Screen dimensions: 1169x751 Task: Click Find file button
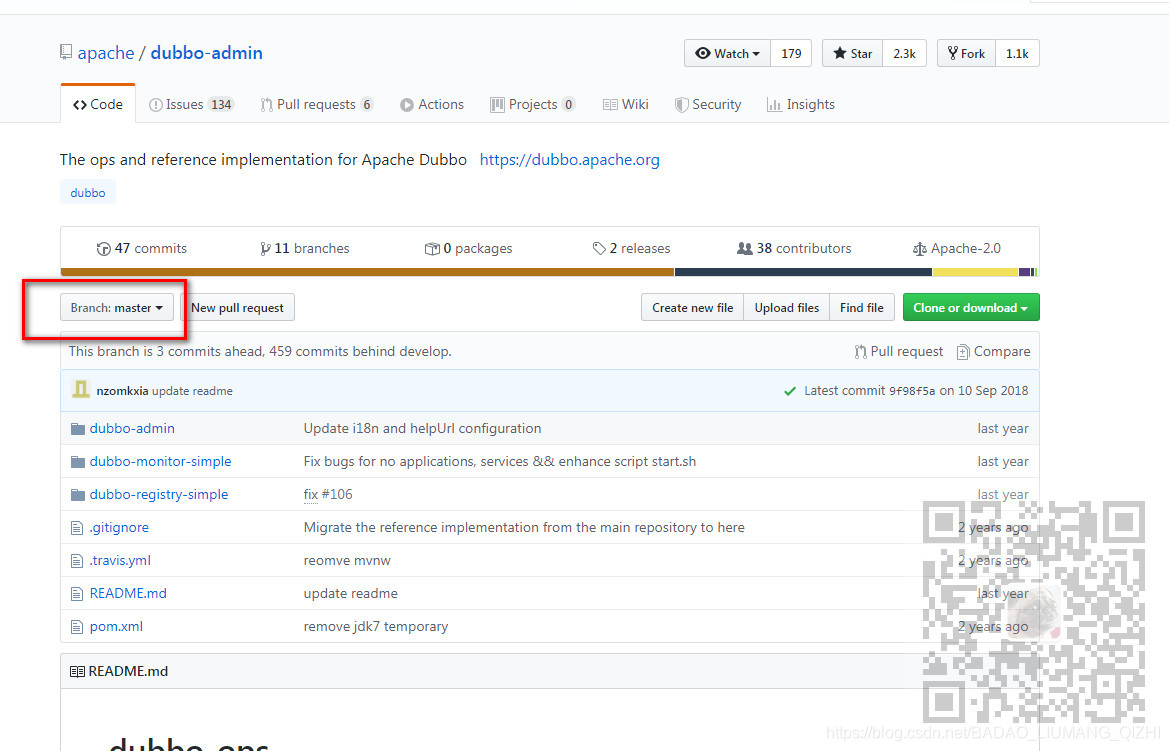click(862, 307)
